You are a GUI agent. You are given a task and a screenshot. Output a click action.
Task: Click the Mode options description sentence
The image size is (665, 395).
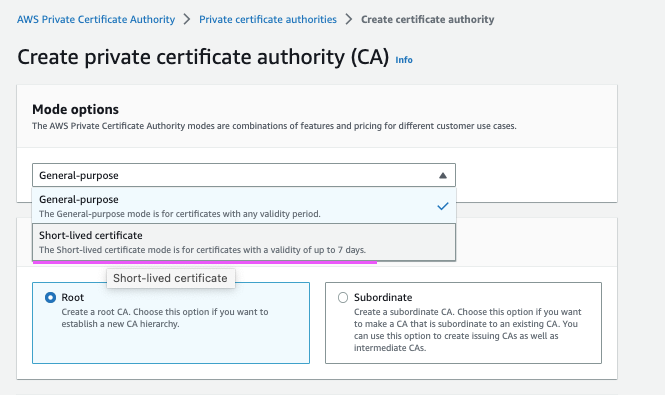(x=274, y=126)
